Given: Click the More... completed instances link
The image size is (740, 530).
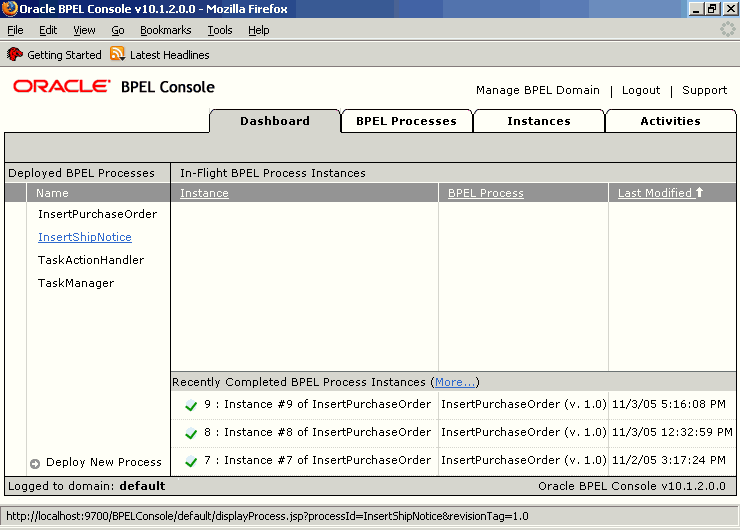Looking at the screenshot, I should (455, 382).
